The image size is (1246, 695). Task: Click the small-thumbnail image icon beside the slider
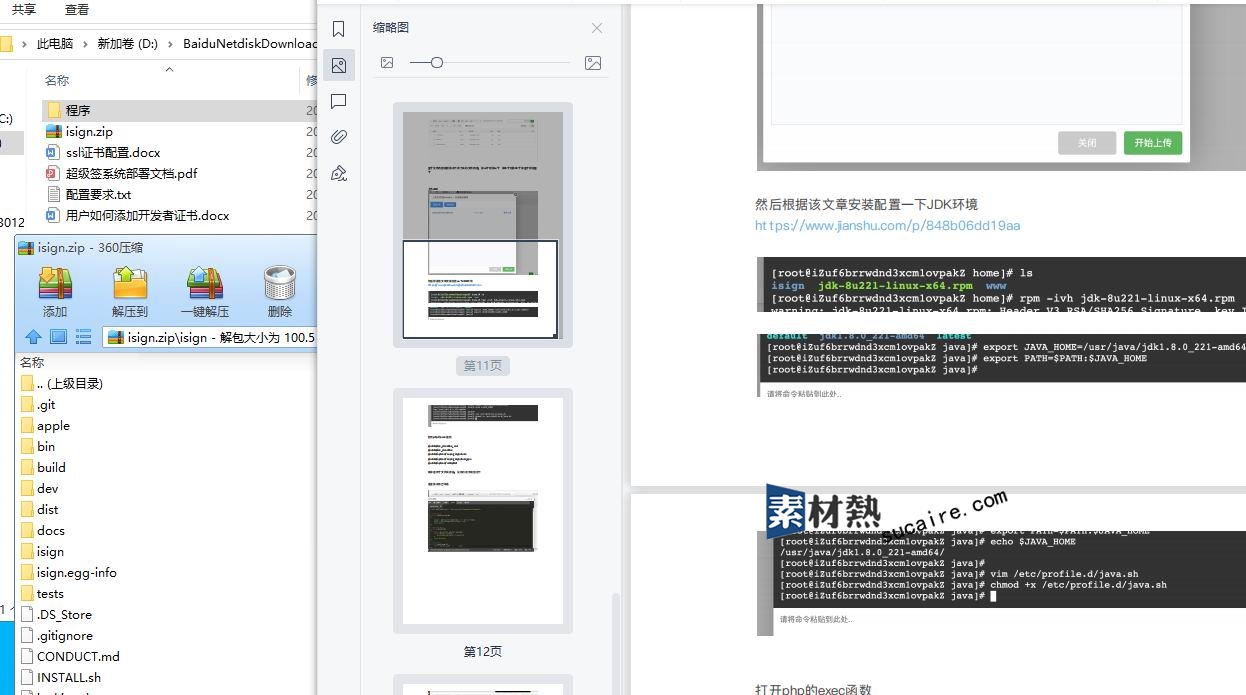point(387,63)
